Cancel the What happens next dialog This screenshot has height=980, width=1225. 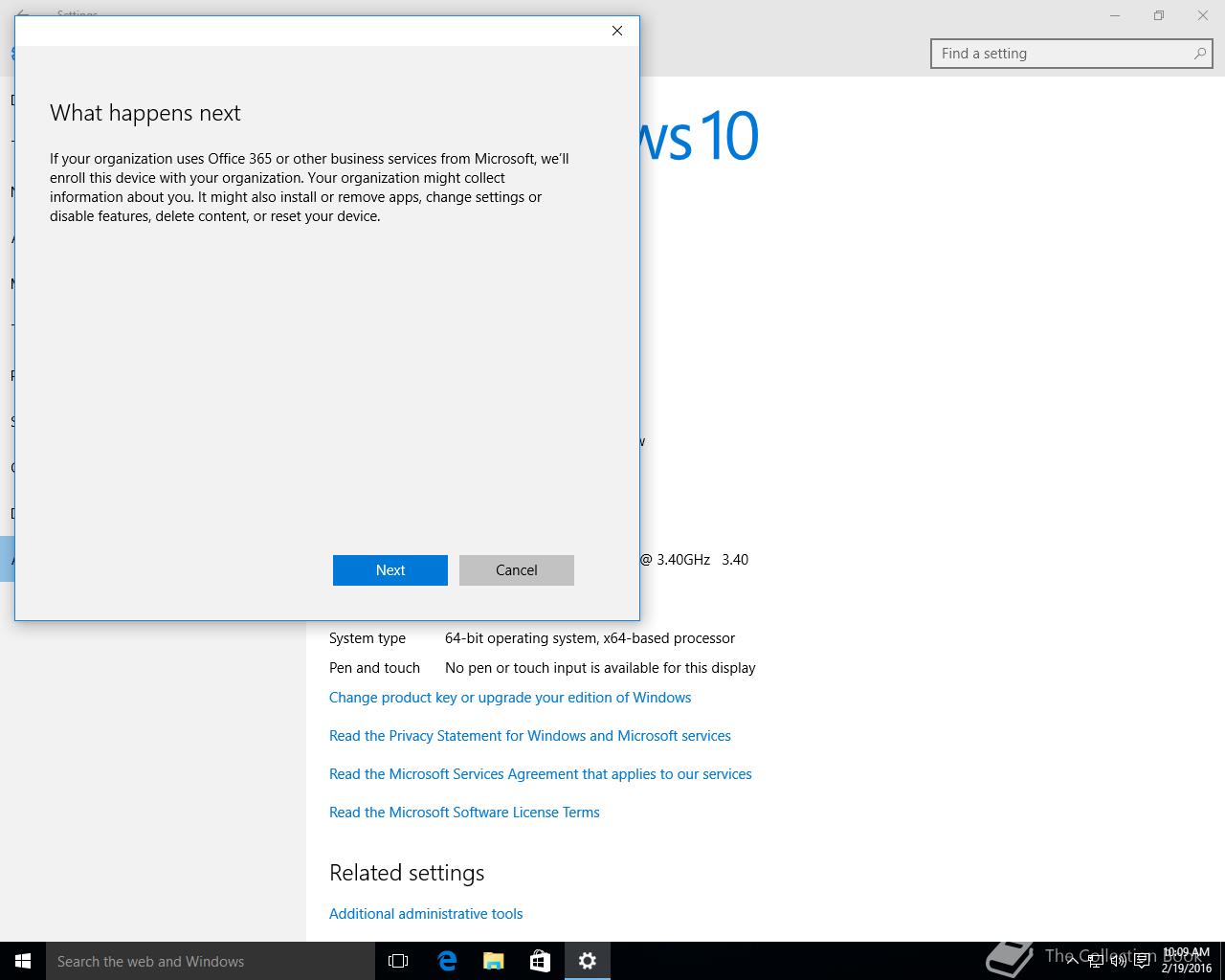[517, 569]
